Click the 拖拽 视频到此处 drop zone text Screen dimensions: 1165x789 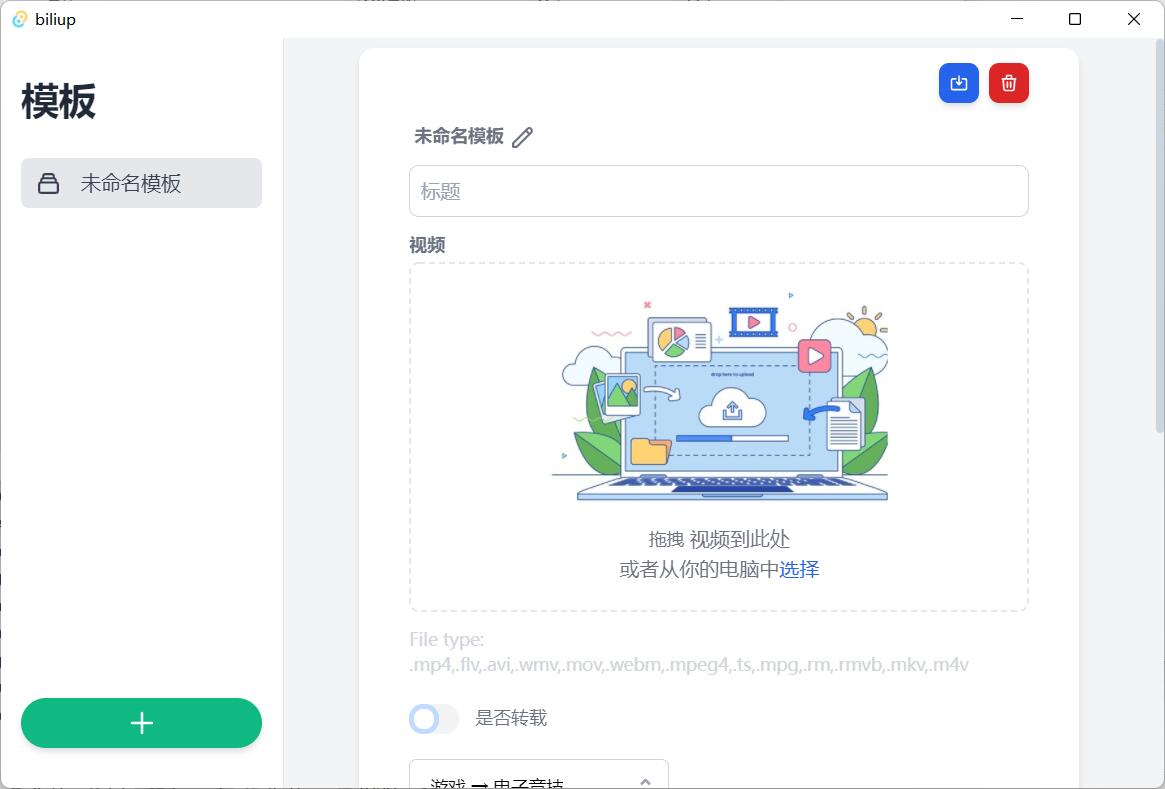719,539
